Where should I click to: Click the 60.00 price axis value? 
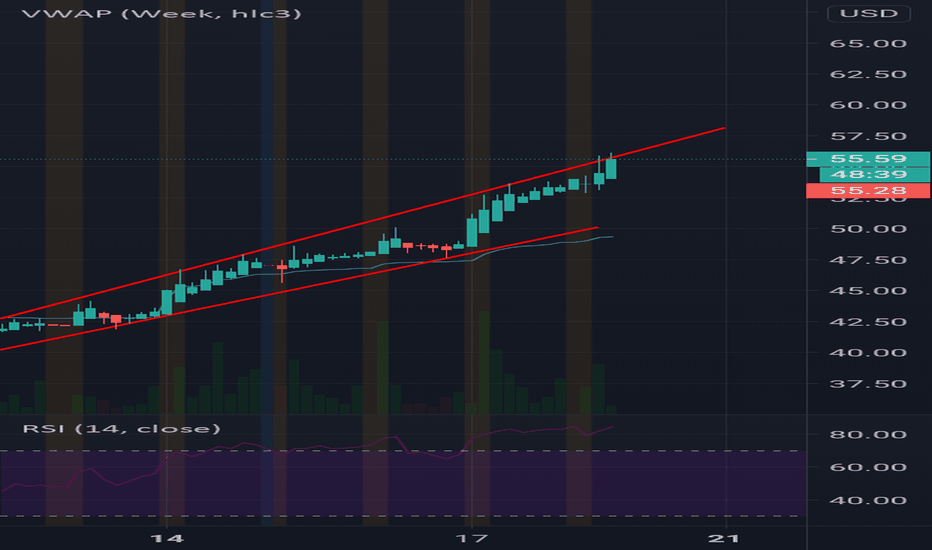[x=868, y=105]
